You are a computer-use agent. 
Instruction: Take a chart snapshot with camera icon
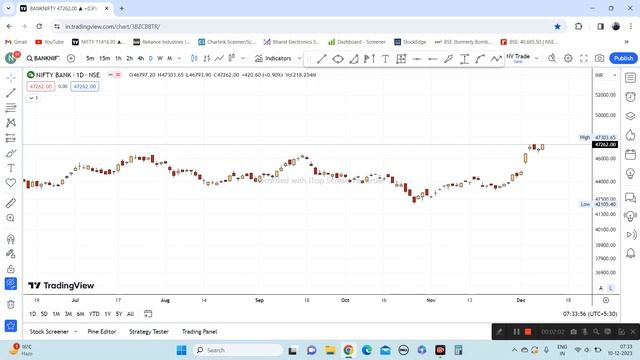coord(600,58)
